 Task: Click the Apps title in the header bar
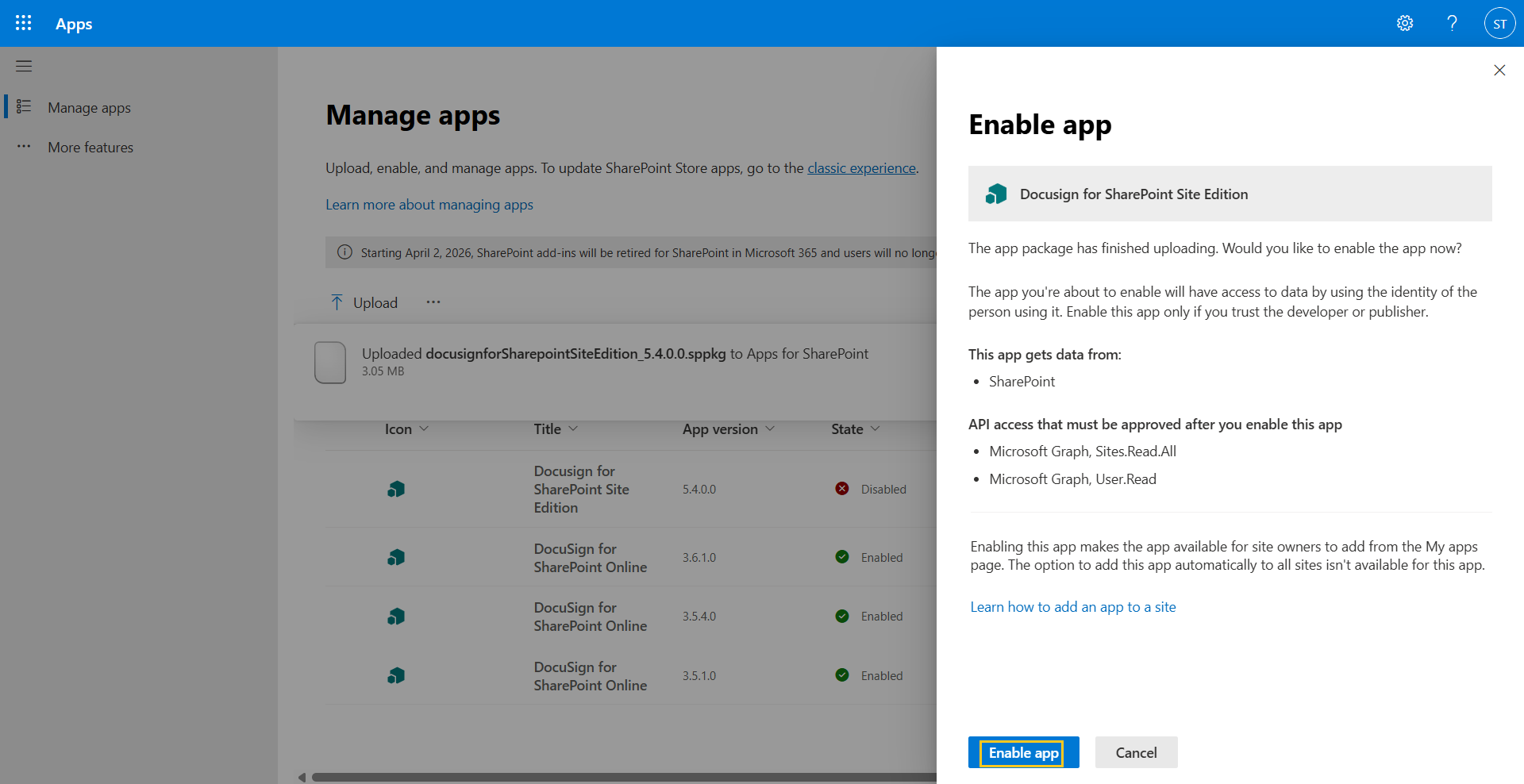pos(74,24)
